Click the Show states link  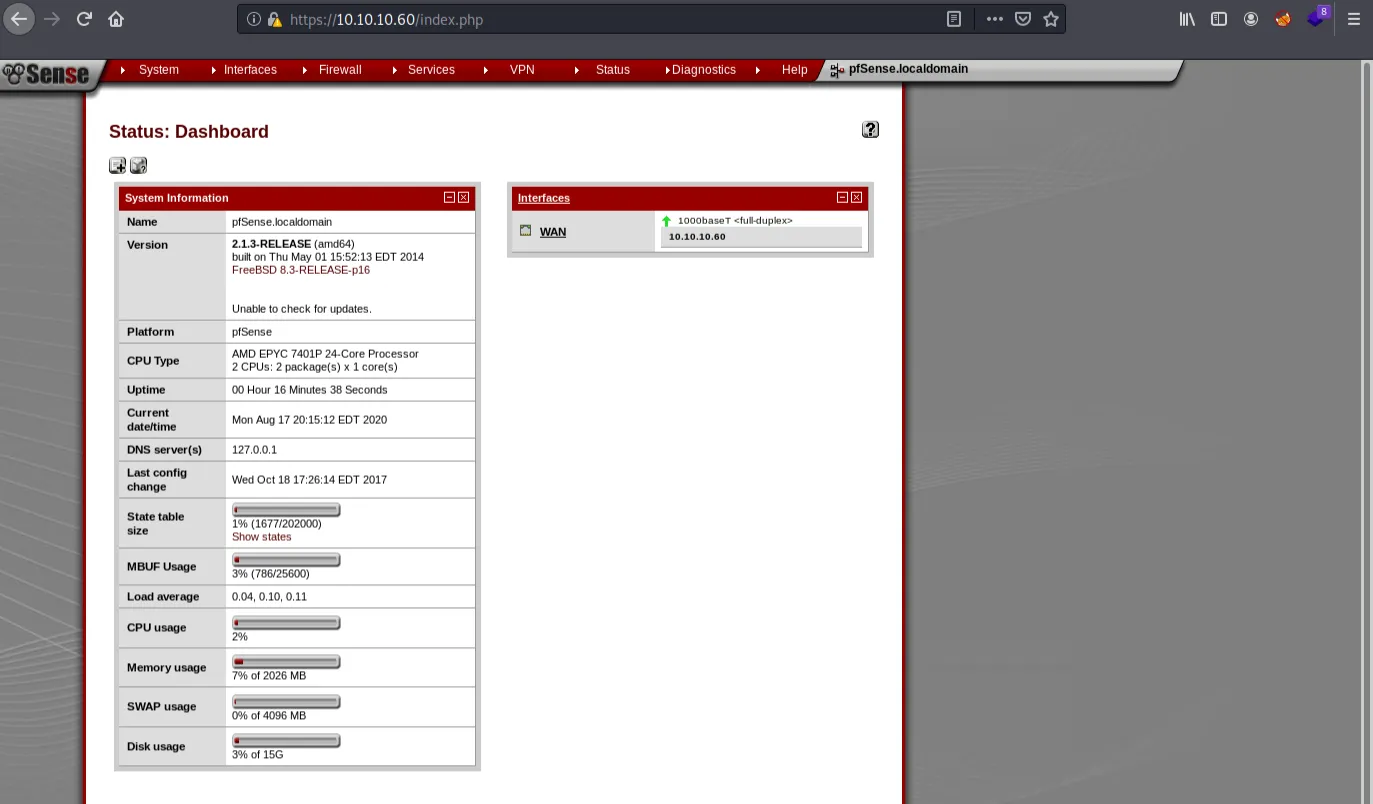tap(262, 537)
